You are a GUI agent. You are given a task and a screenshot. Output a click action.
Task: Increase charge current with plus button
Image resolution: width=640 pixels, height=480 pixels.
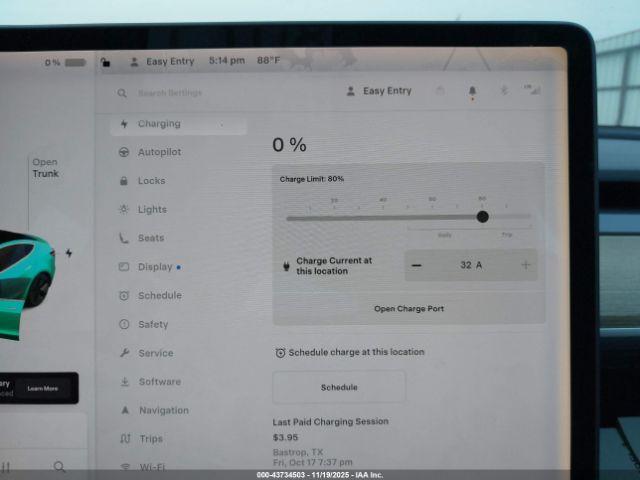tap(526, 265)
